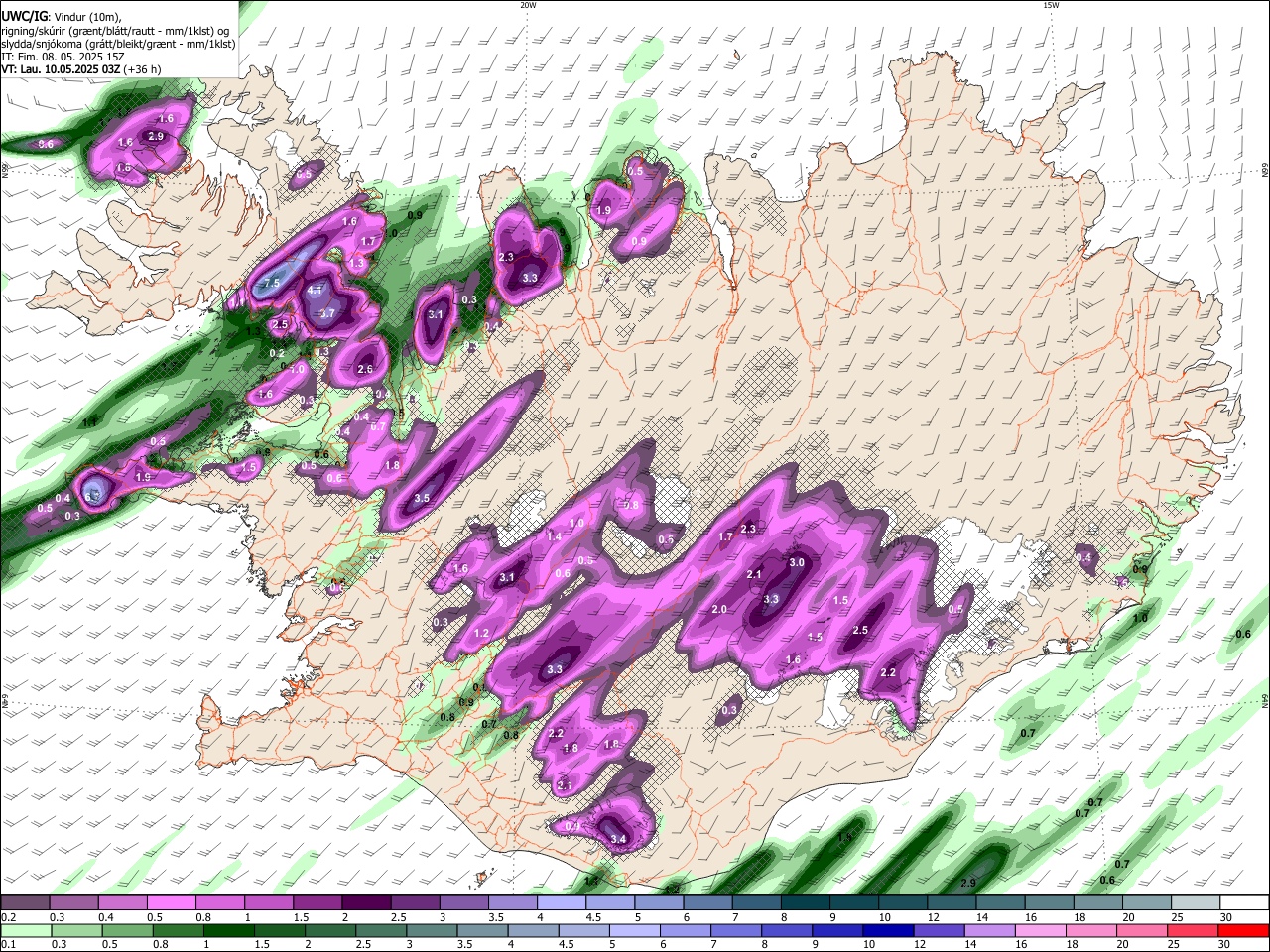Screen dimensions: 1270x952
Task: Pick the light grey 25–30 swatch, upper scale
Action: [1194, 903]
